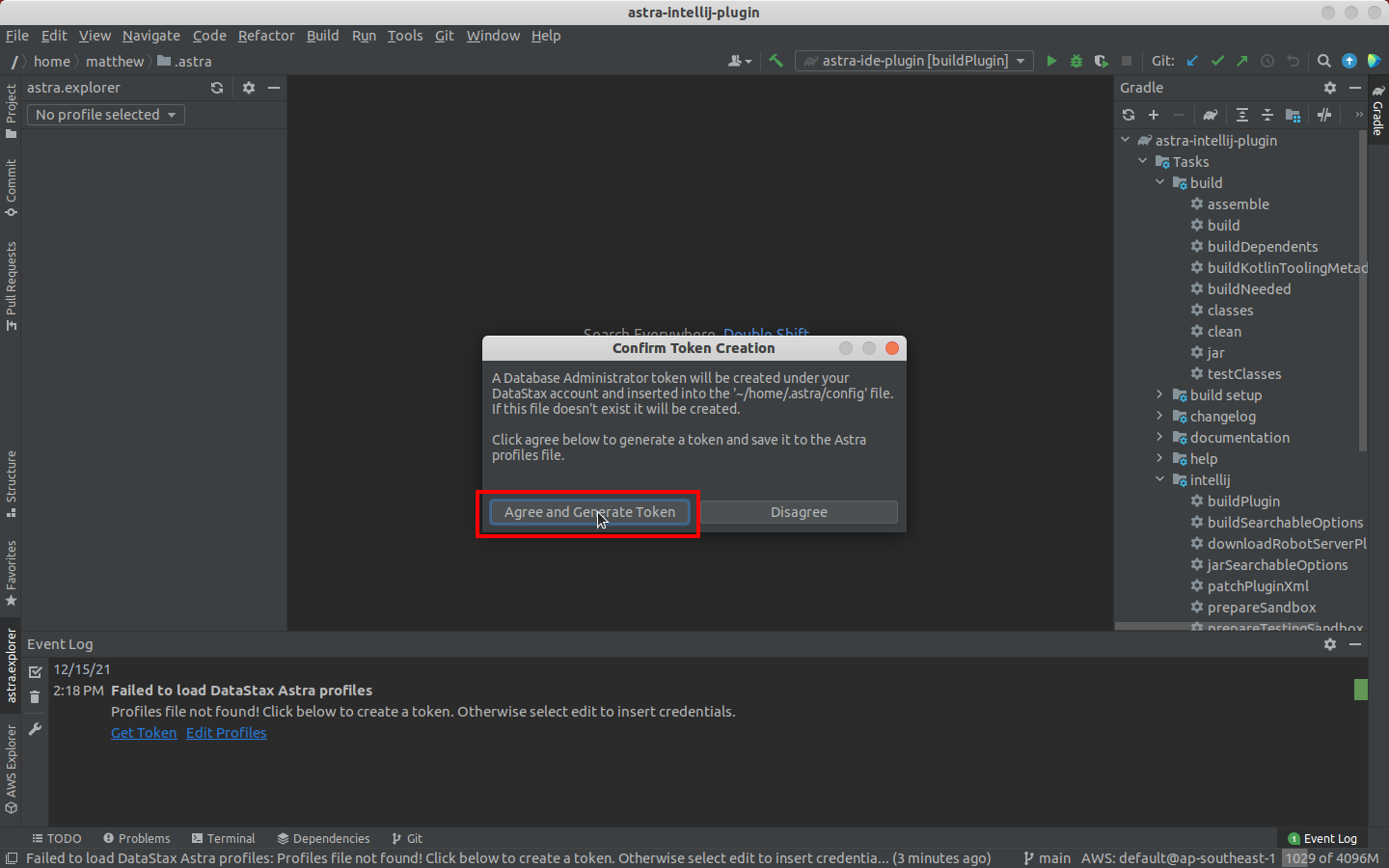1389x868 pixels.
Task: Click the colorful Code With Me logo icon
Action: point(1375,61)
